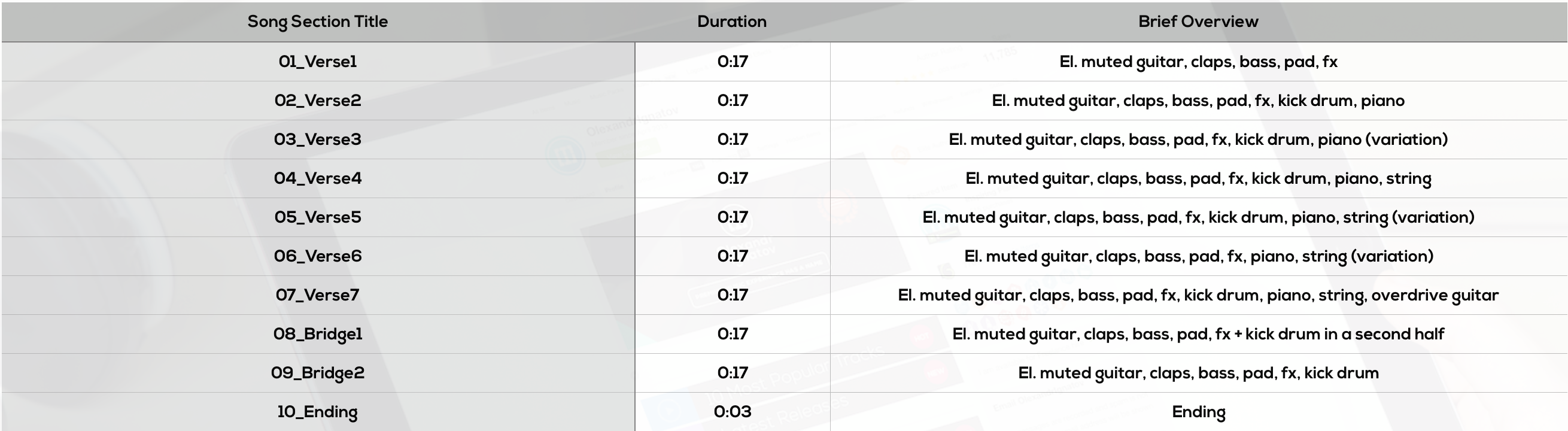Click the 04_Verse4 section title

[x=317, y=178]
